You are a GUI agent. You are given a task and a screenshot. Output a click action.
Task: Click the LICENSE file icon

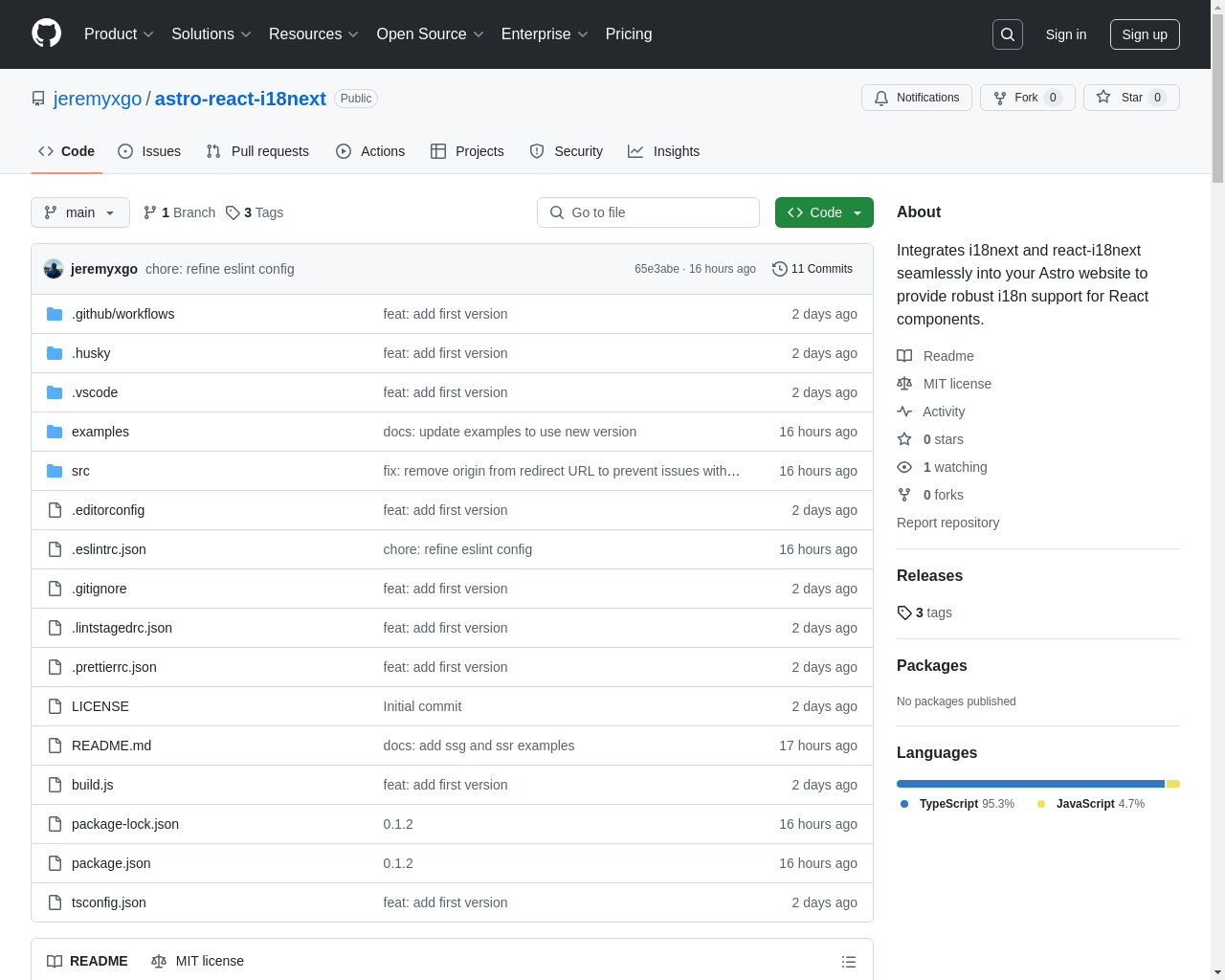tap(55, 706)
